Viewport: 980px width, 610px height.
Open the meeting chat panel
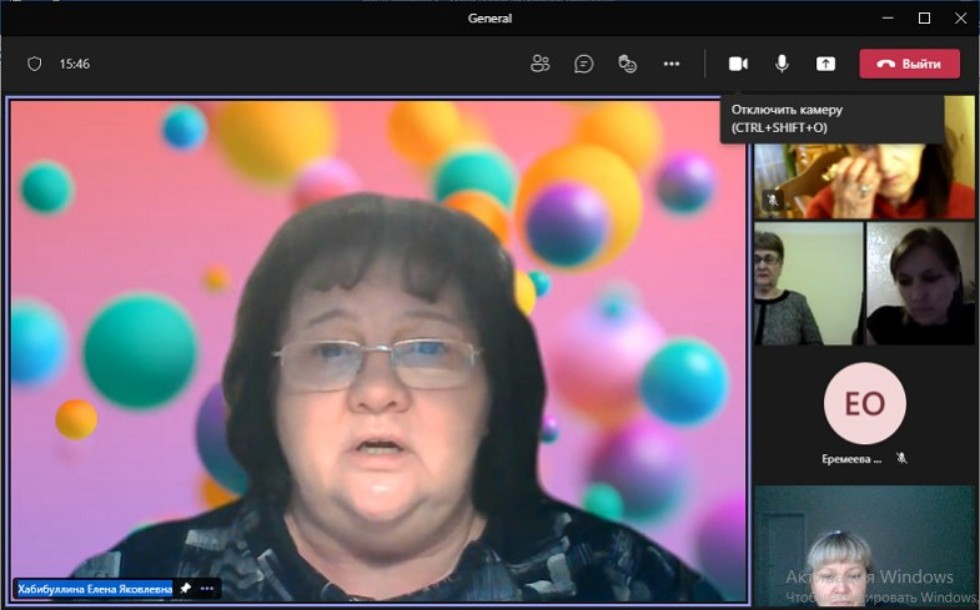click(584, 64)
